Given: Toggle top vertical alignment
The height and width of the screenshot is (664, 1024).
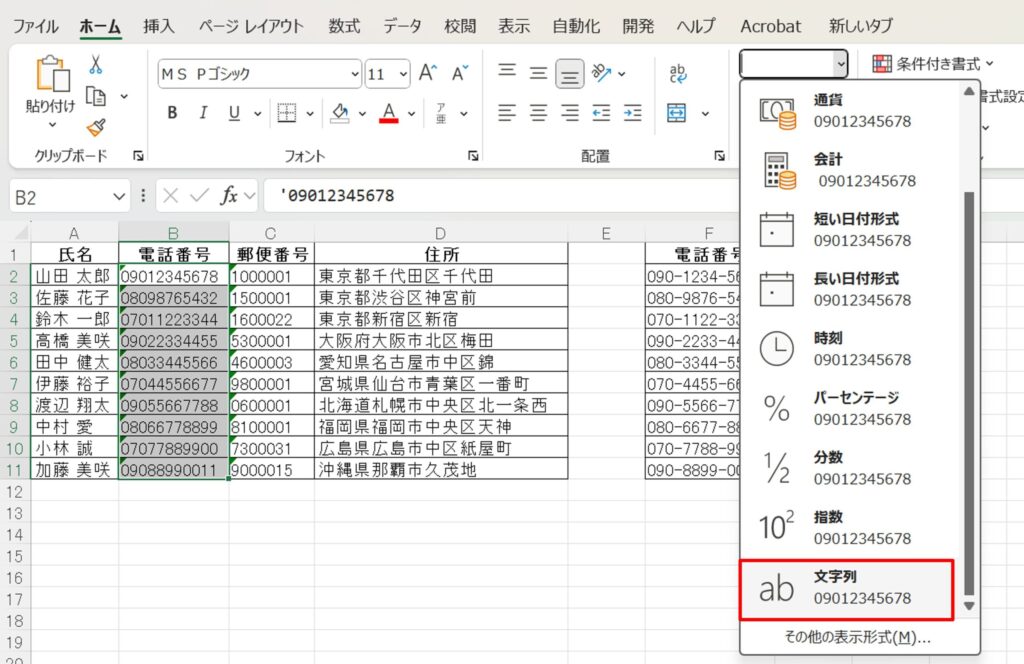Looking at the screenshot, I should click(507, 72).
